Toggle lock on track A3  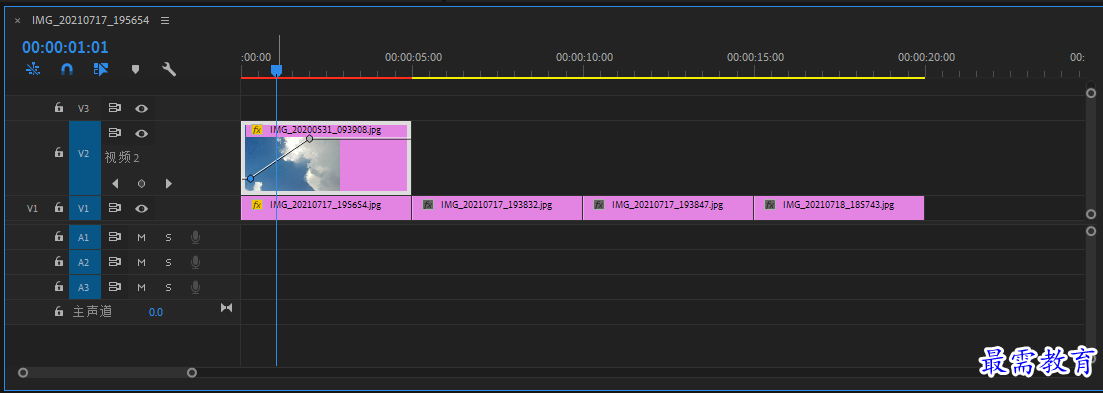point(59,287)
